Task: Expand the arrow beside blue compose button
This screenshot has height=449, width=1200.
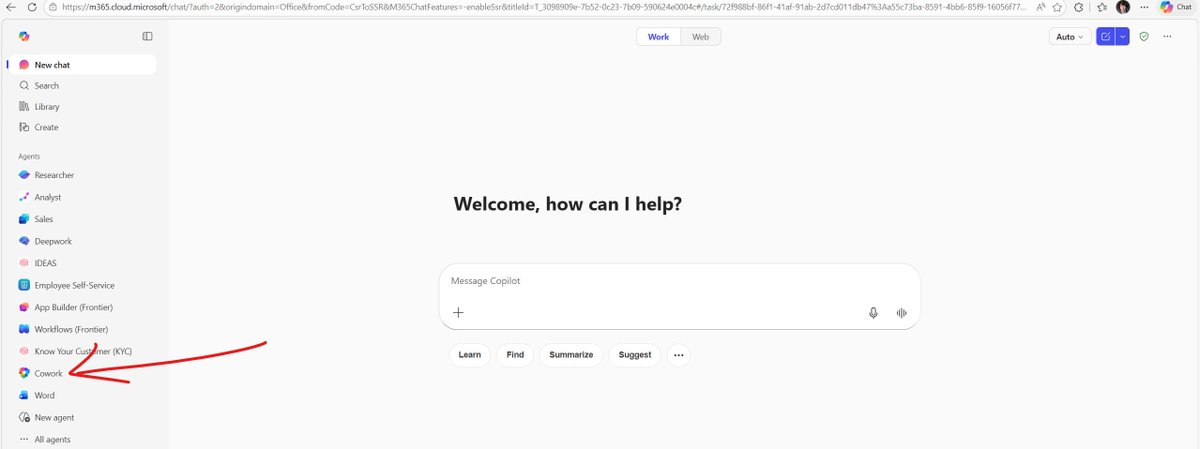Action: 1122,36
